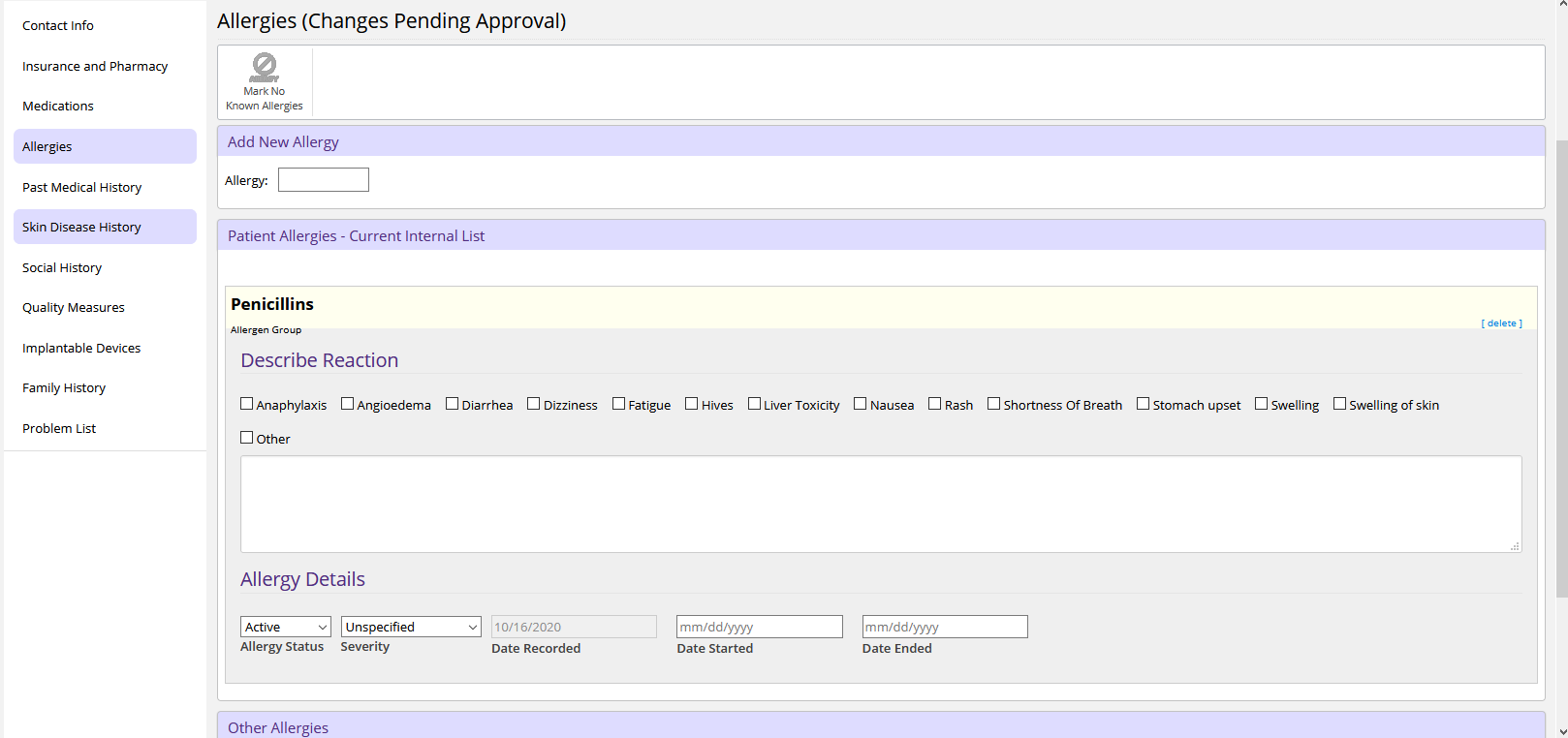Mark the Nausea checkbox
1568x738 pixels.
pyautogui.click(x=861, y=404)
